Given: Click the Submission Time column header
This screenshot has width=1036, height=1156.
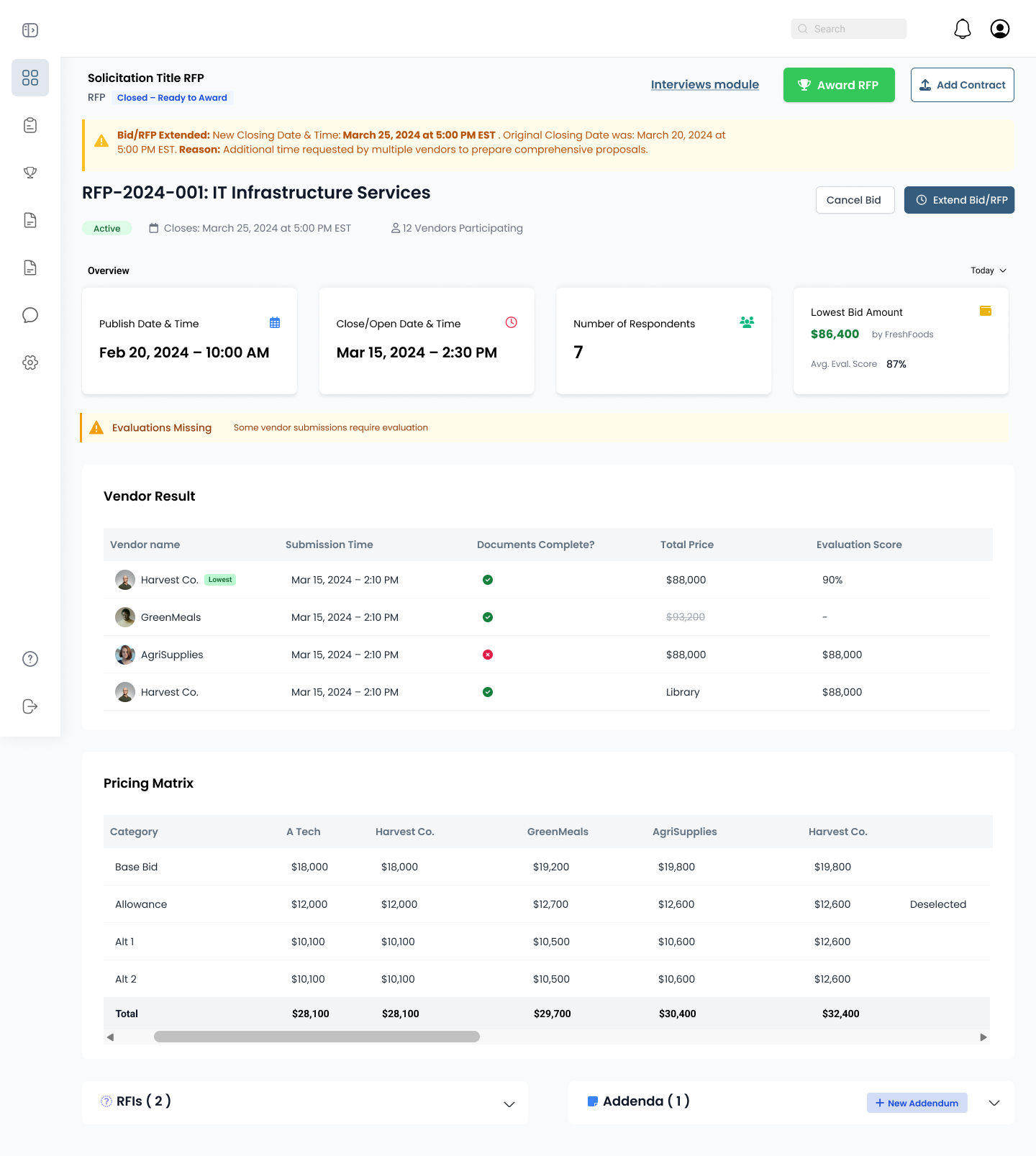Looking at the screenshot, I should (x=330, y=545).
